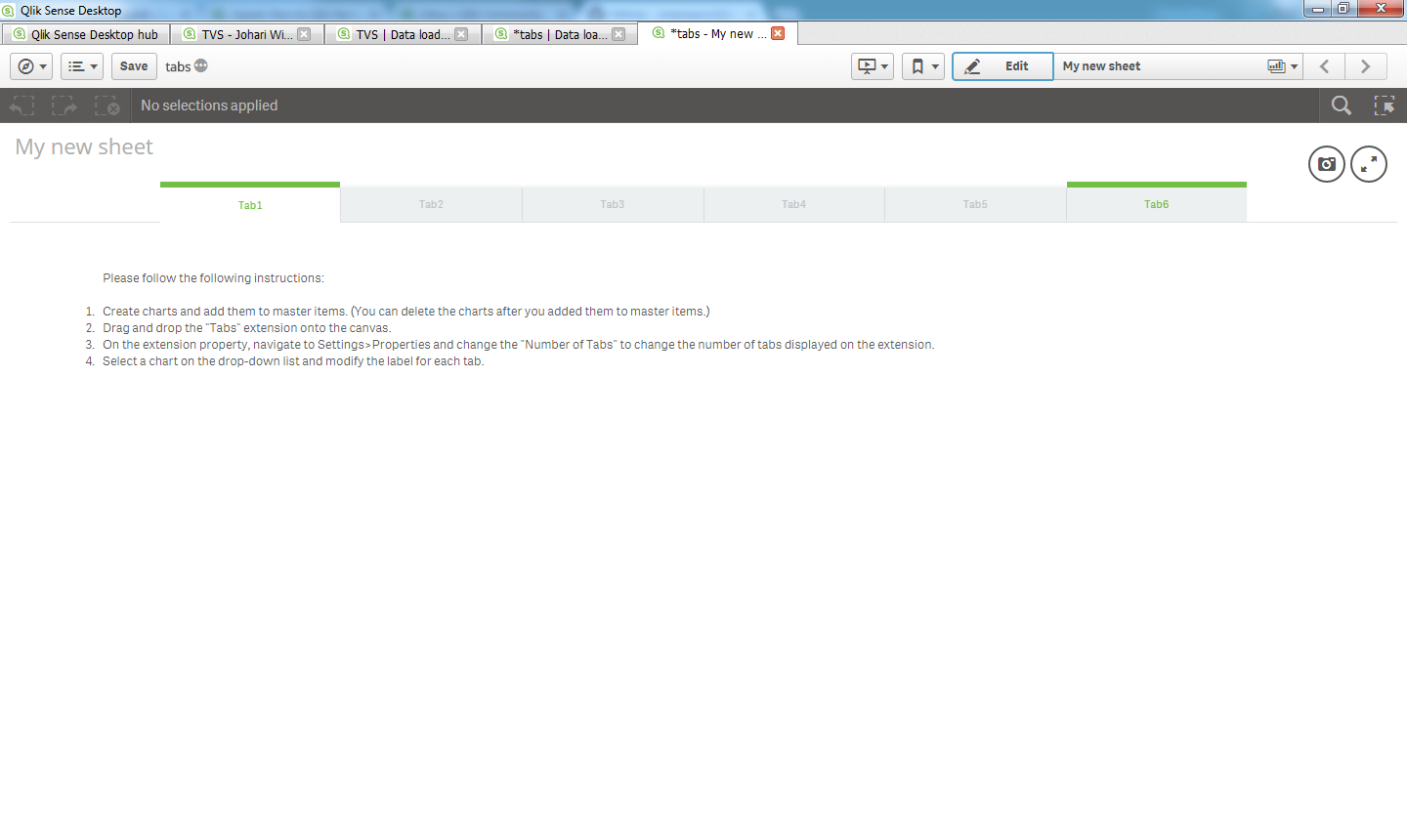The height and width of the screenshot is (840, 1407).
Task: Close the *tabs | Data loa... tab
Action: click(618, 34)
